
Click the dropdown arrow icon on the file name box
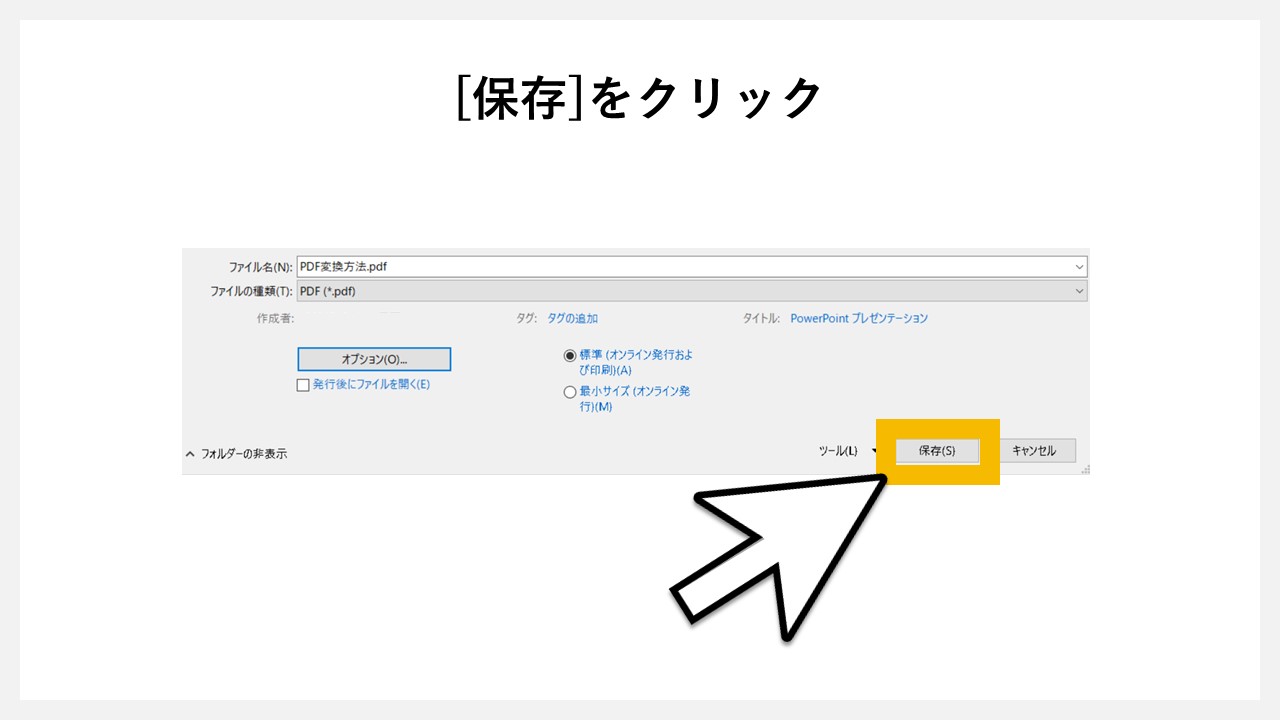1080,266
